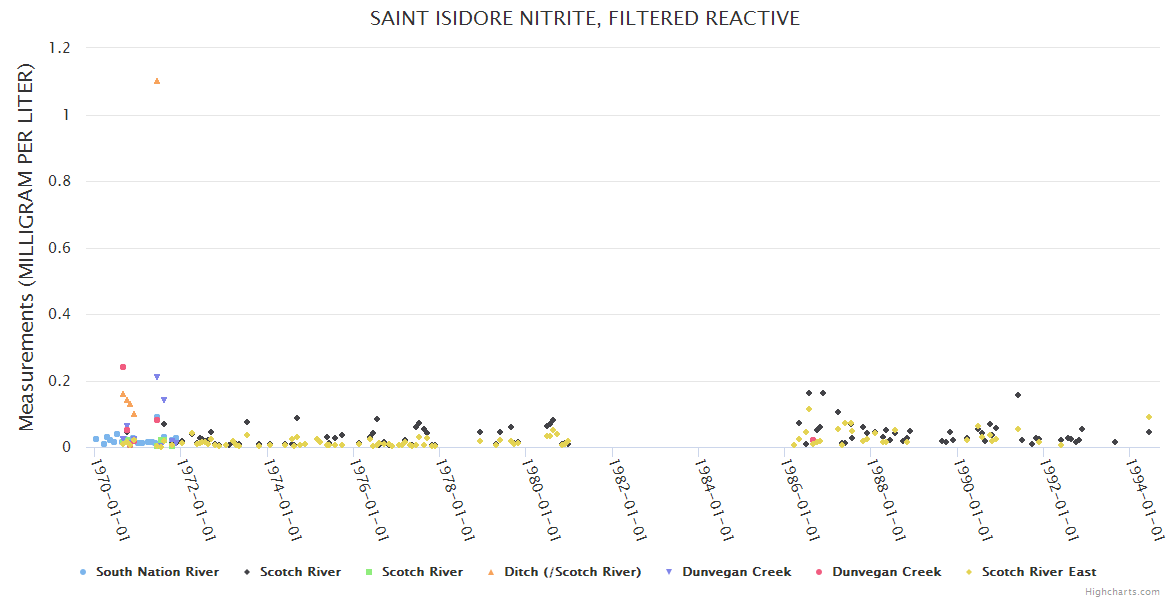The height and width of the screenshot is (600, 1170).
Task: Click the purple triangle Dunvegan Creek legend marker
Action: (669, 572)
